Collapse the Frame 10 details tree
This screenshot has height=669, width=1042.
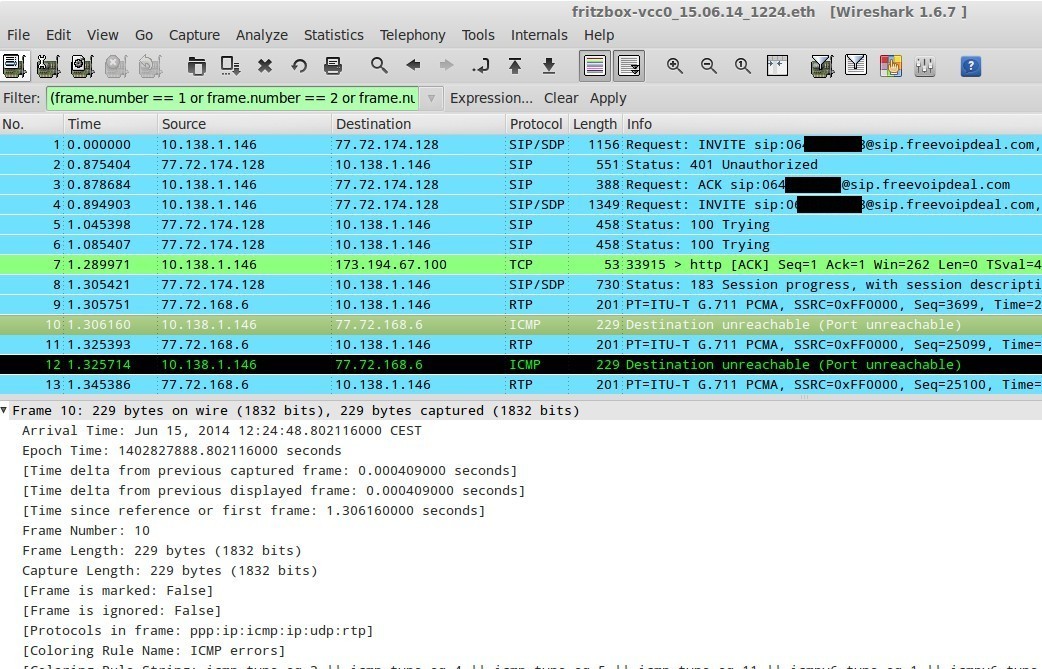5,410
